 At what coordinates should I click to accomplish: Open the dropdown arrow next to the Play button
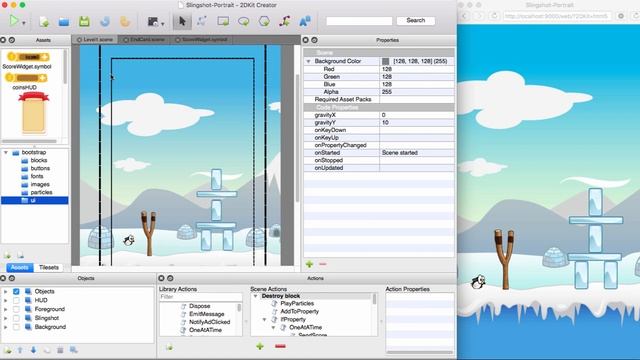24,23
